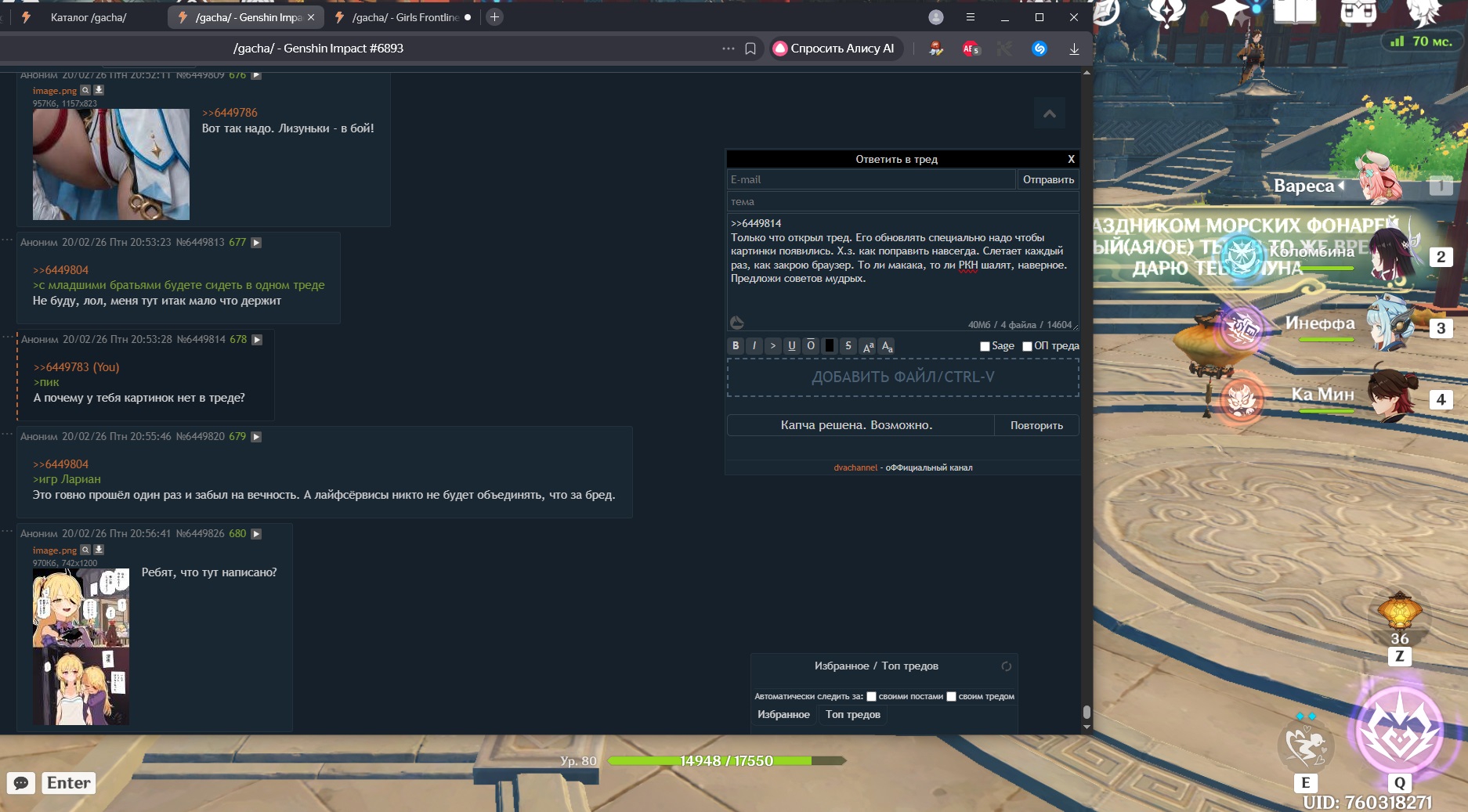Click Отправить to submit reply
The image size is (1468, 812).
point(1048,180)
